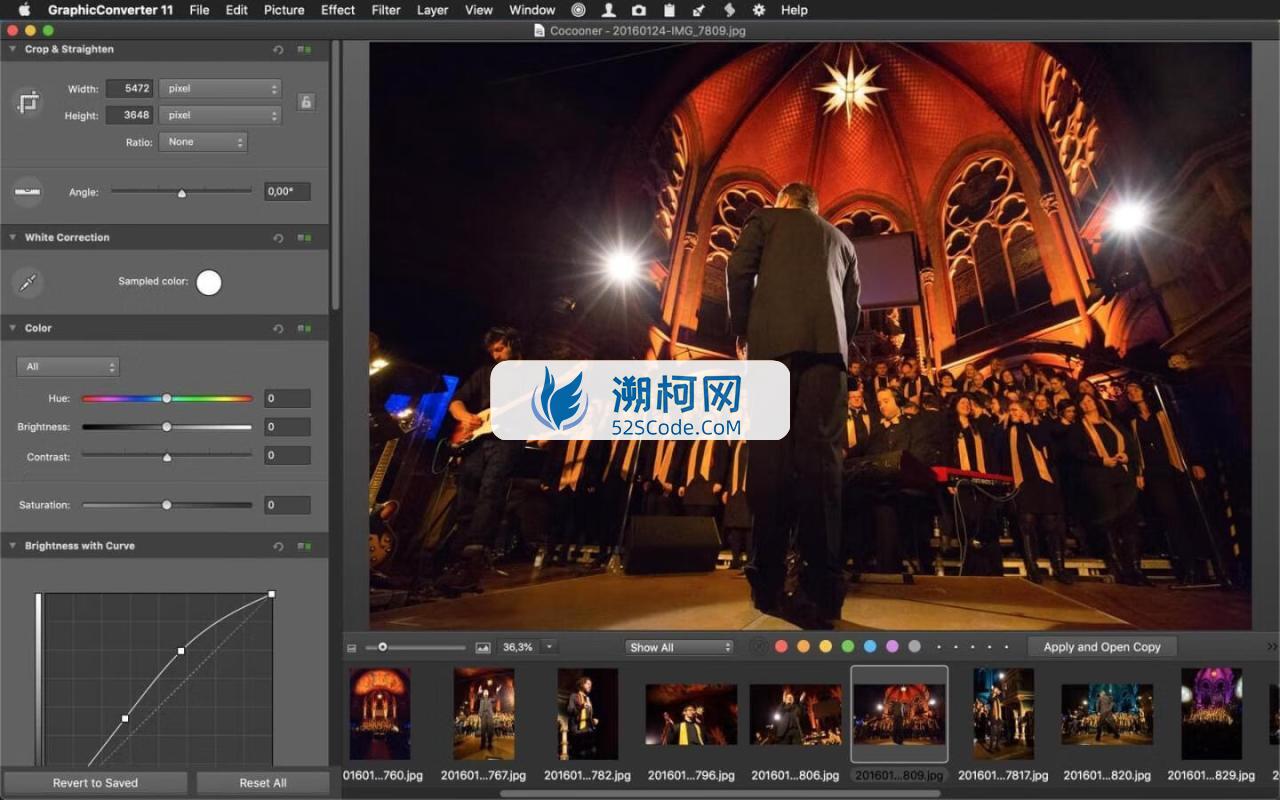Image resolution: width=1280 pixels, height=800 pixels.
Task: Click the middle curve control point
Action: coord(181,651)
